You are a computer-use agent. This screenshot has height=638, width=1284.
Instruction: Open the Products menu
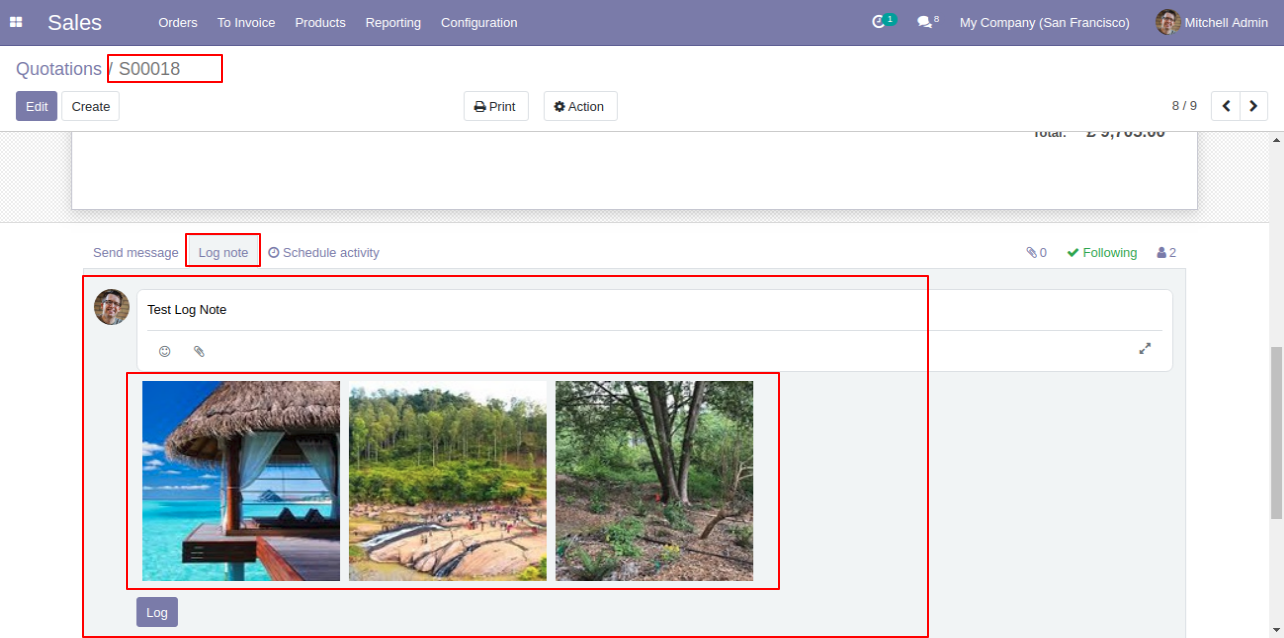pyautogui.click(x=320, y=22)
